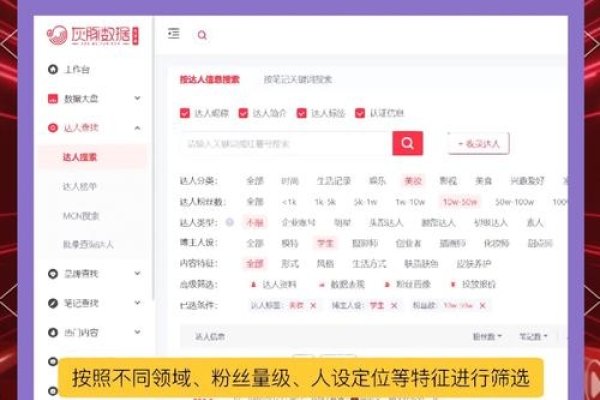Open MCN搜索 in sidebar submenu
Screen dimensions: 600x400
click(81, 216)
